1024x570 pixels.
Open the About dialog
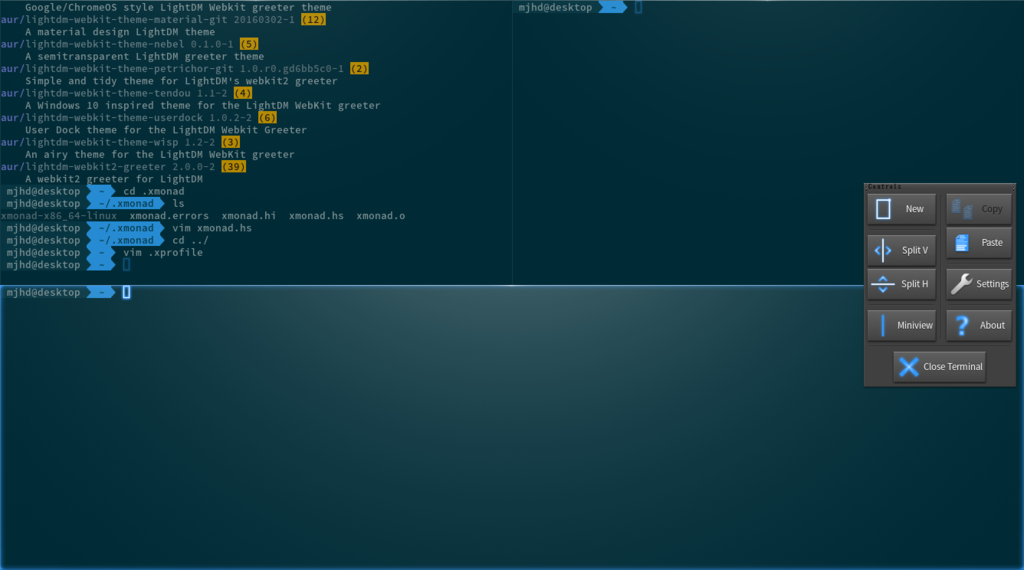[x=978, y=325]
